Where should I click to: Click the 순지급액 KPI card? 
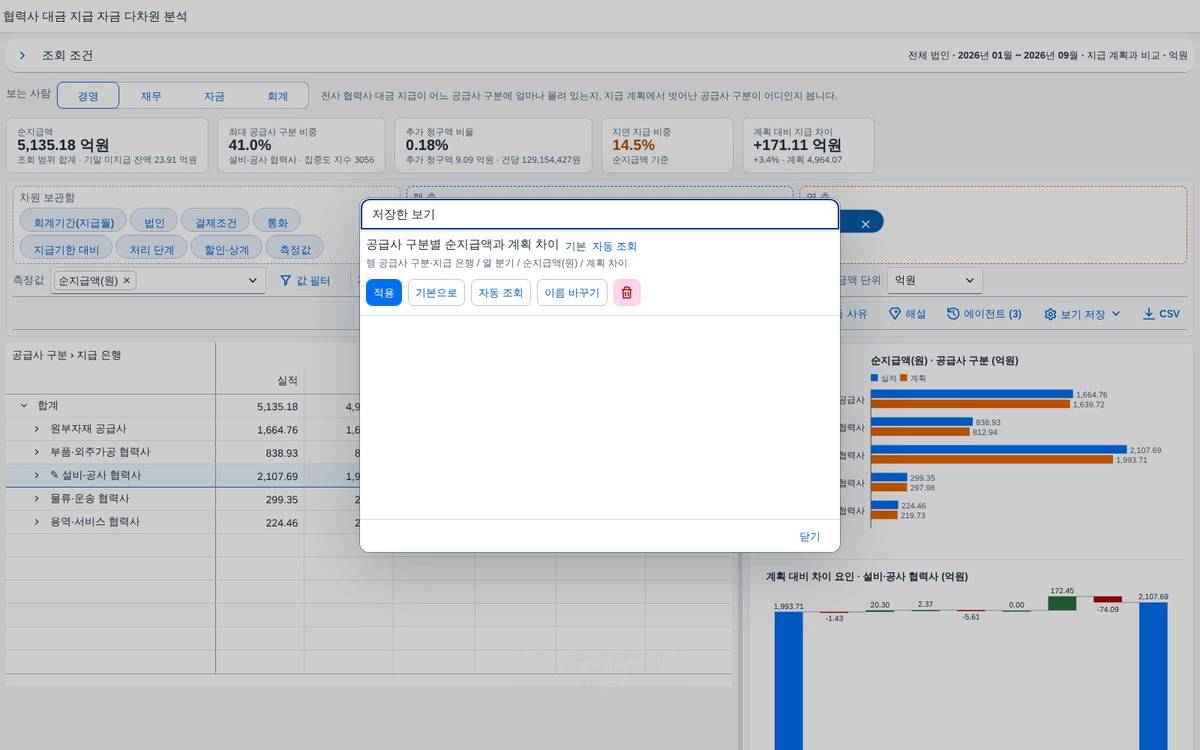pyautogui.click(x=107, y=145)
